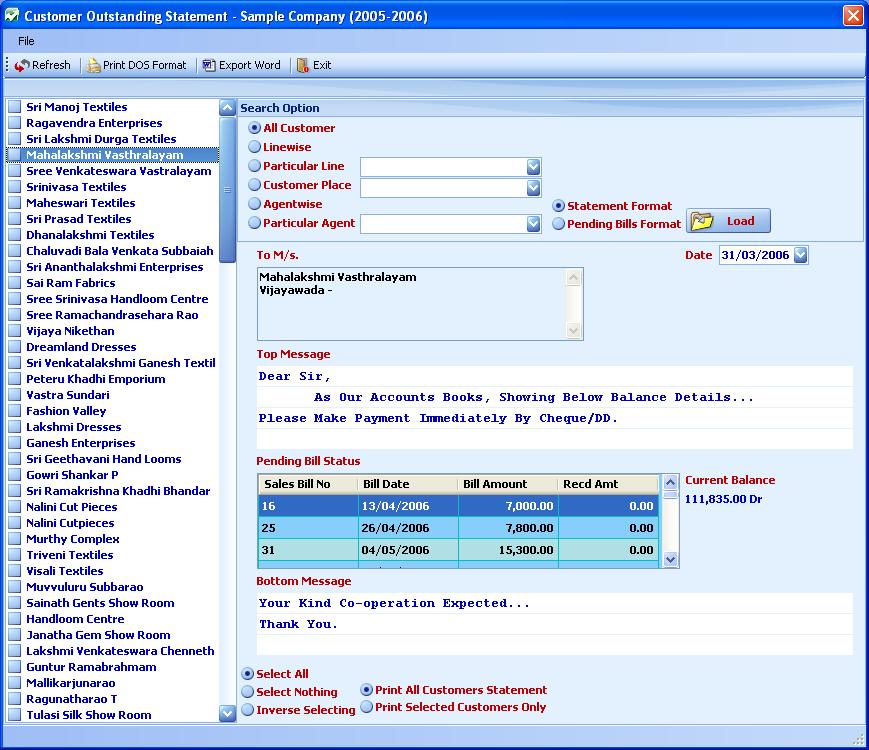Image resolution: width=869 pixels, height=750 pixels.
Task: Click the Export Word document icon
Action: point(209,65)
